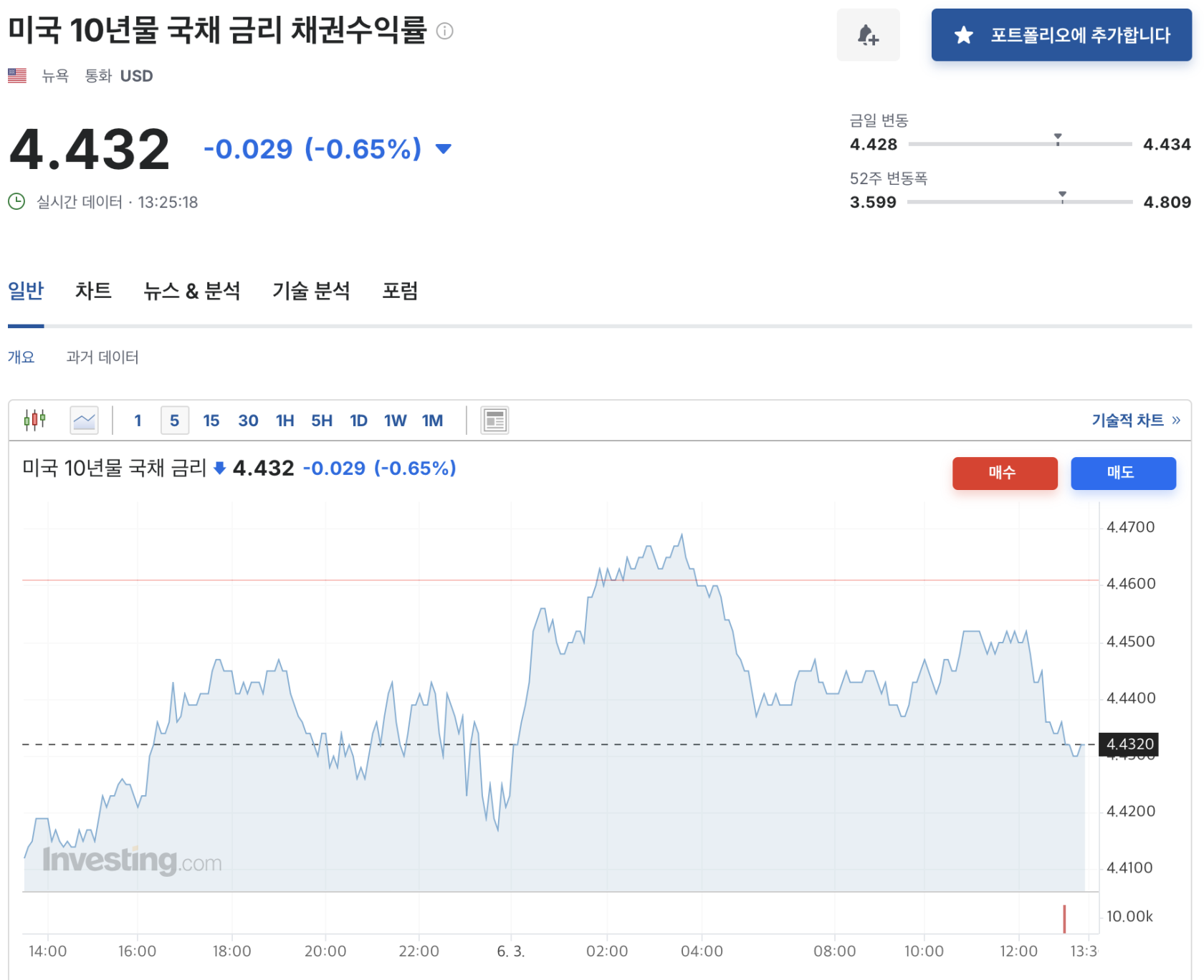Click the clock icon next to real-time data
Screen dimensions: 1204x980
pos(16,201)
